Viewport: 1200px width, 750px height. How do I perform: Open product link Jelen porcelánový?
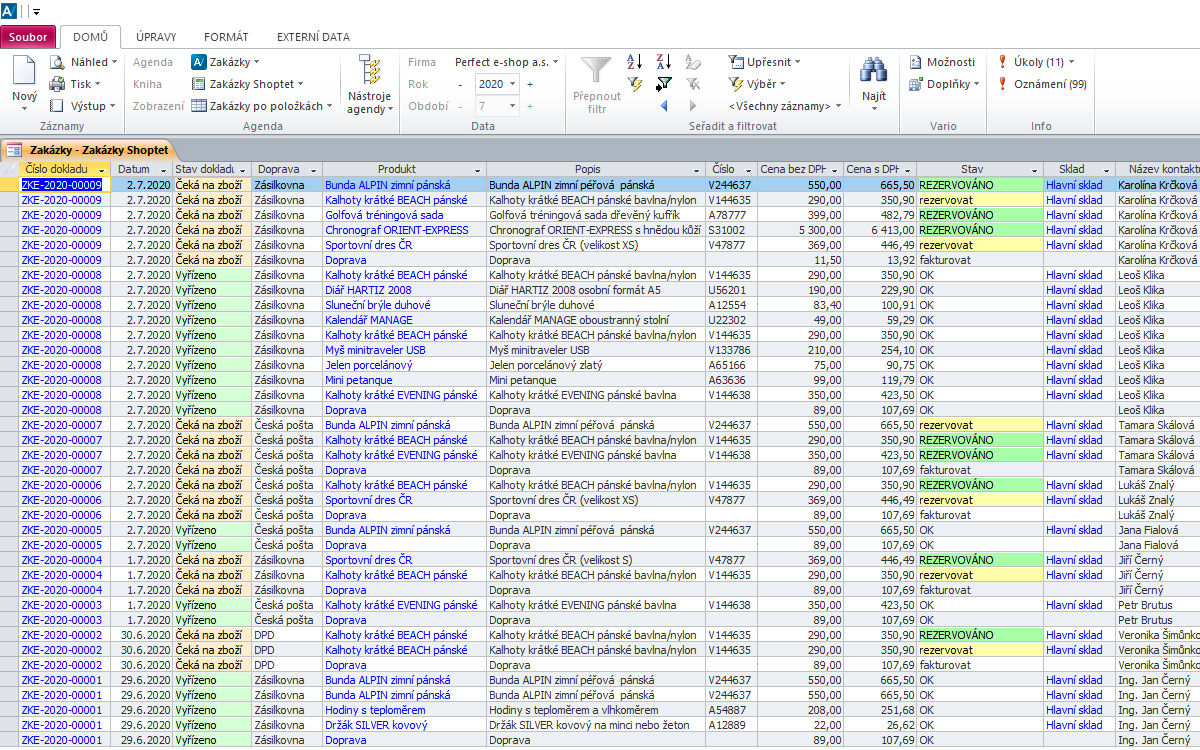(367, 365)
